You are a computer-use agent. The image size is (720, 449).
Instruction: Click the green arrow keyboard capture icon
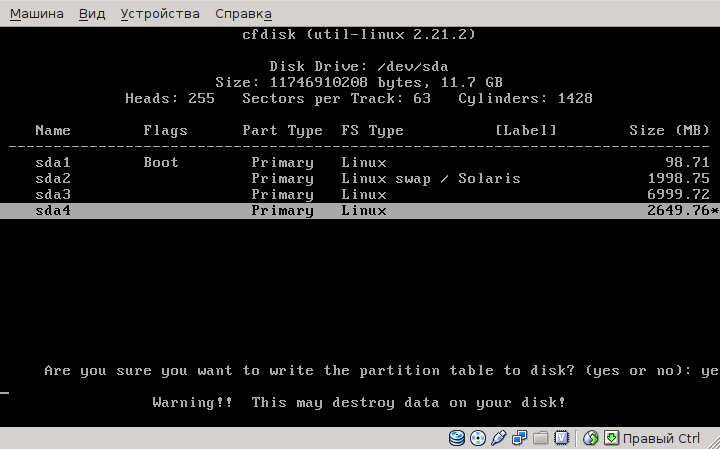pyautogui.click(x=611, y=438)
